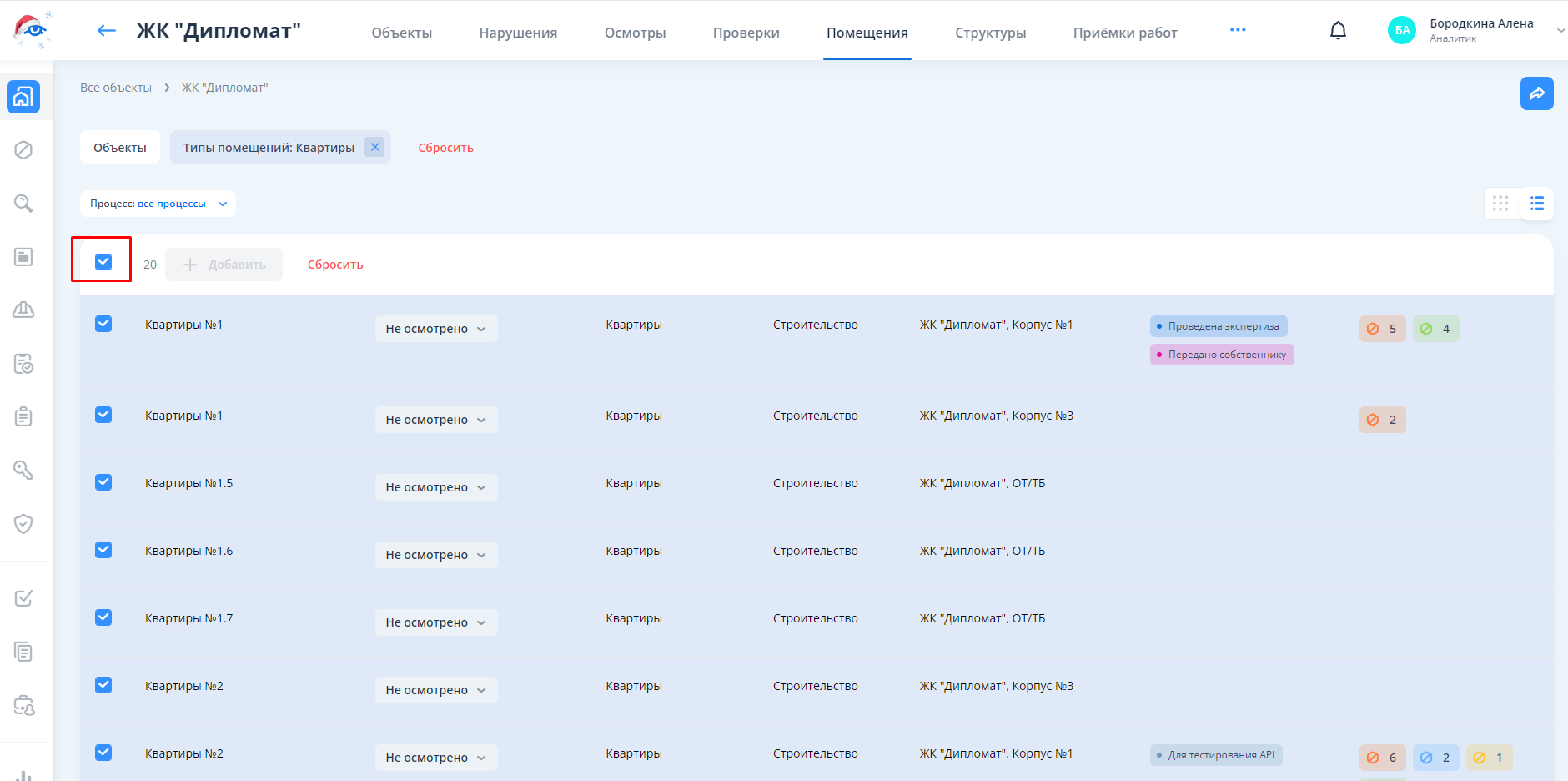This screenshot has width=1568, height=781.
Task: Expand the Процесс: все процессы dropdown
Action: pyautogui.click(x=158, y=204)
